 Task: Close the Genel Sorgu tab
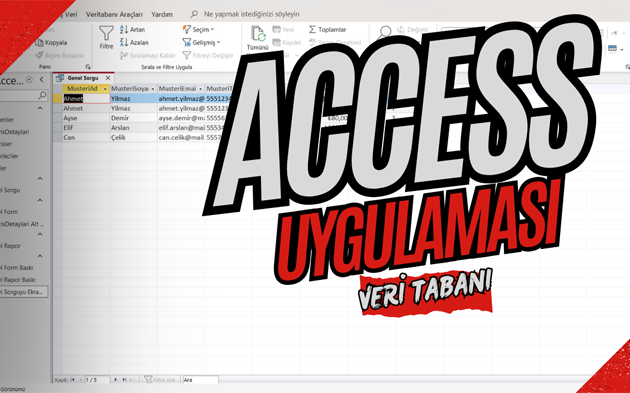pos(108,78)
